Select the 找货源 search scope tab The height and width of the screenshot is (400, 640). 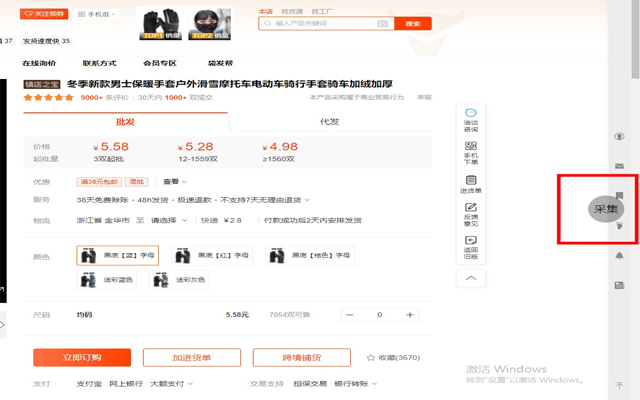click(x=292, y=11)
